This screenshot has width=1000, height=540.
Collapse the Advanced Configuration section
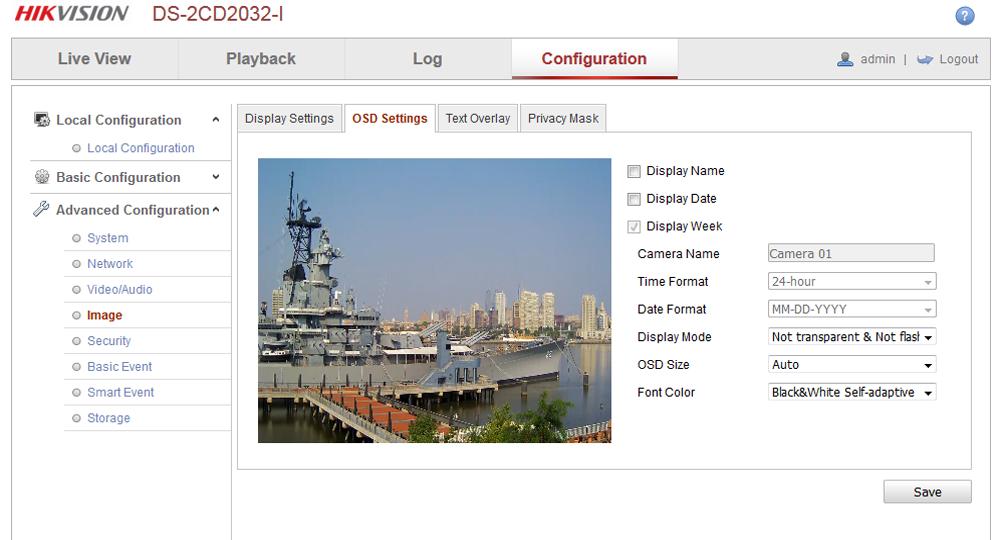click(x=216, y=209)
